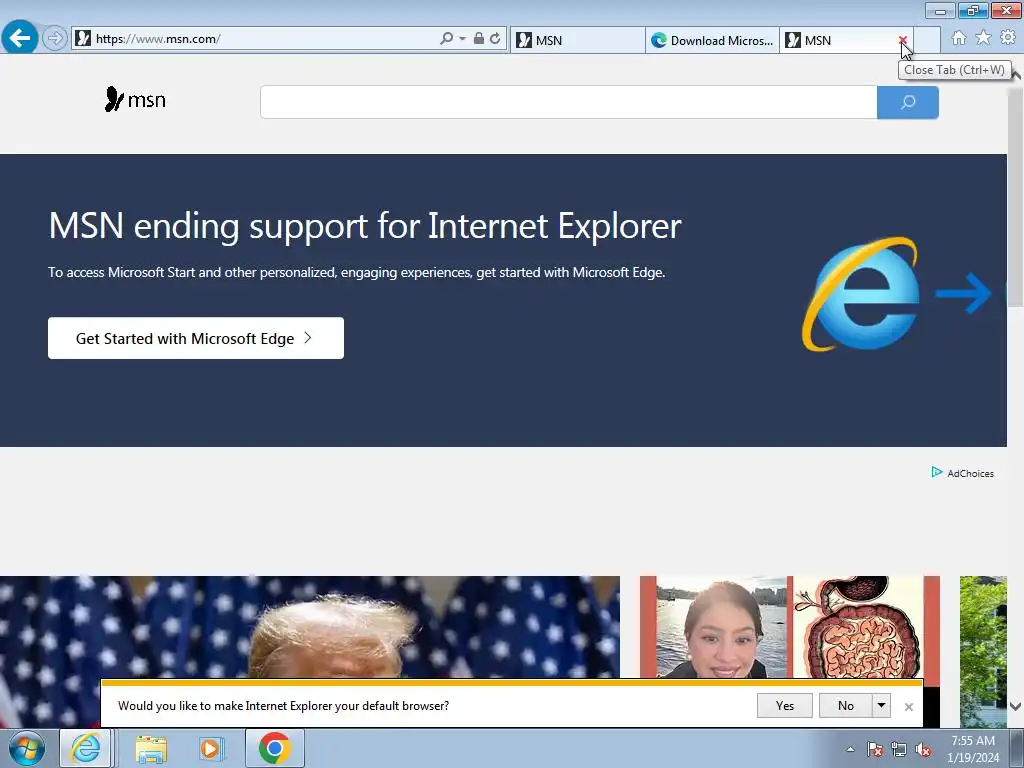Click the forward navigation arrow

[x=55, y=39]
